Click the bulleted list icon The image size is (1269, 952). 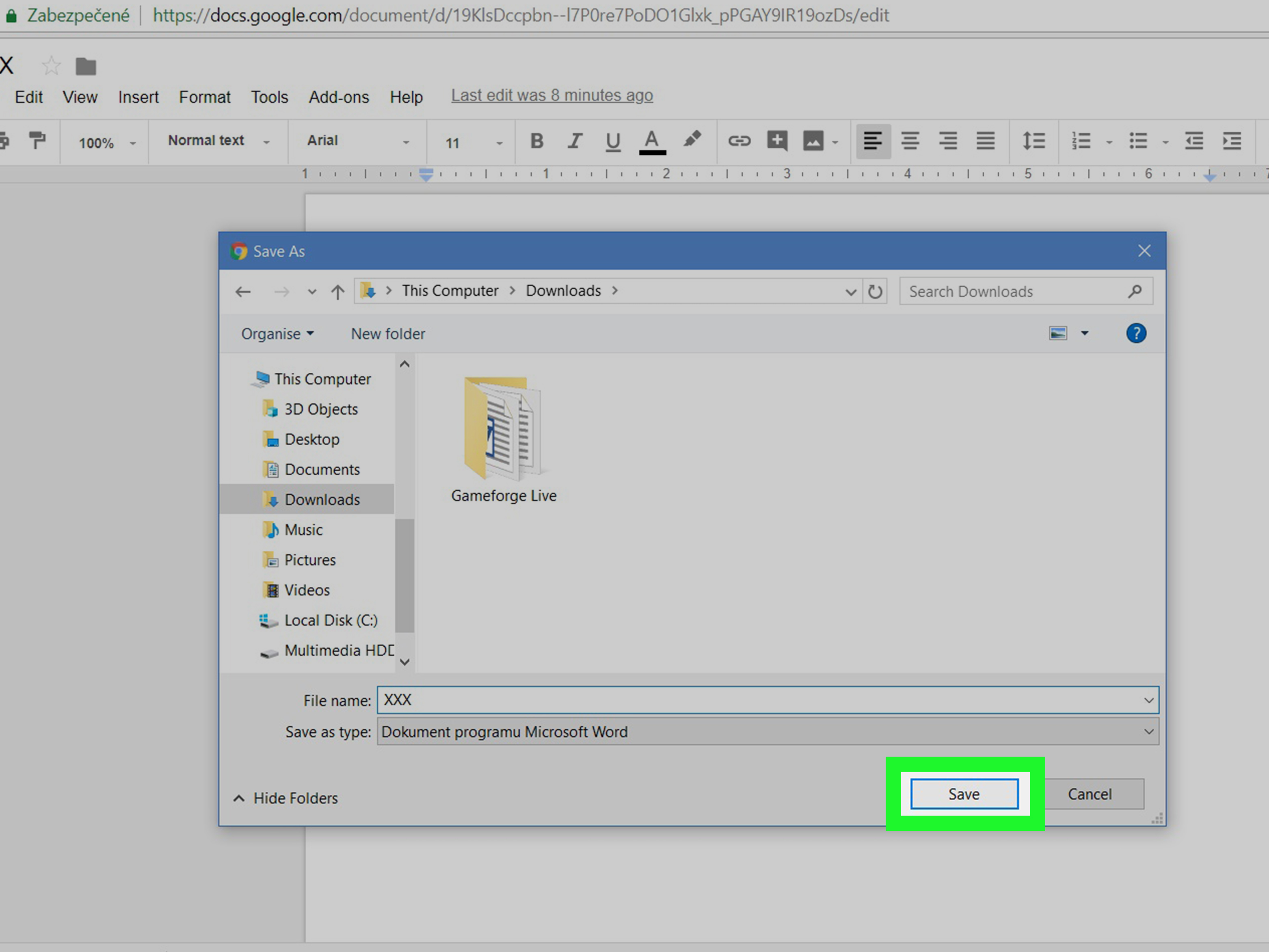coord(1137,141)
